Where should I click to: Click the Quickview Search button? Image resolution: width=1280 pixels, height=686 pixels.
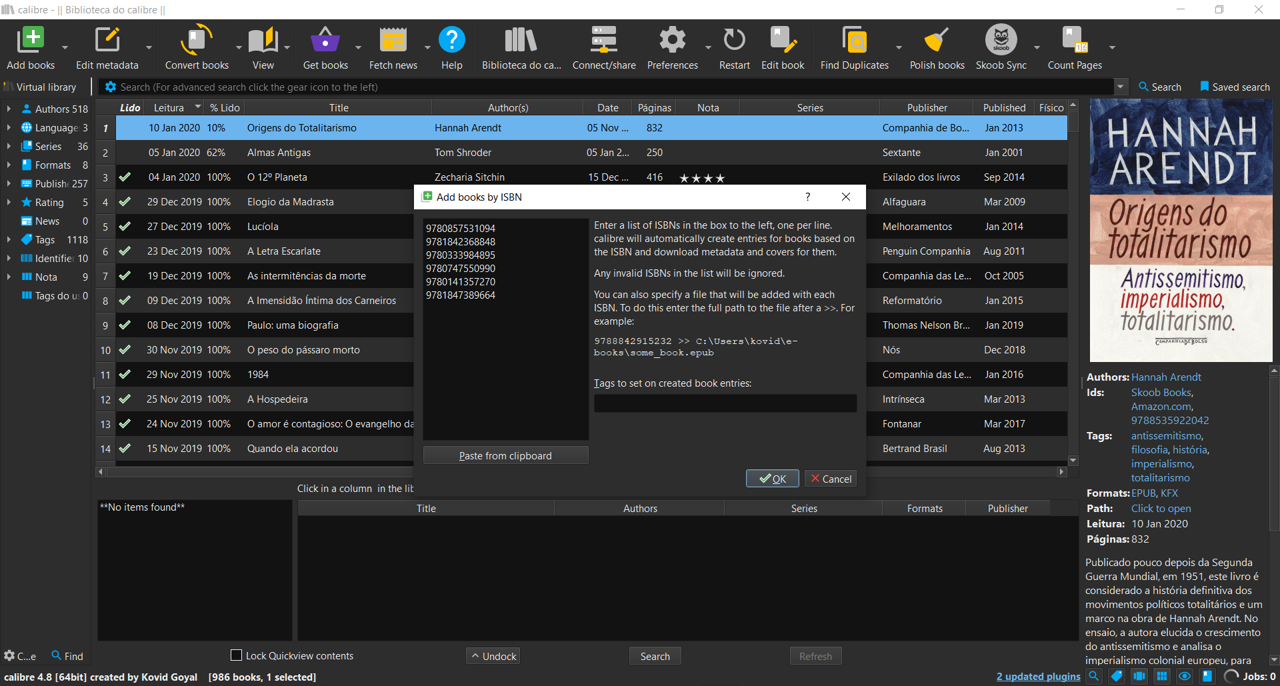[655, 656]
